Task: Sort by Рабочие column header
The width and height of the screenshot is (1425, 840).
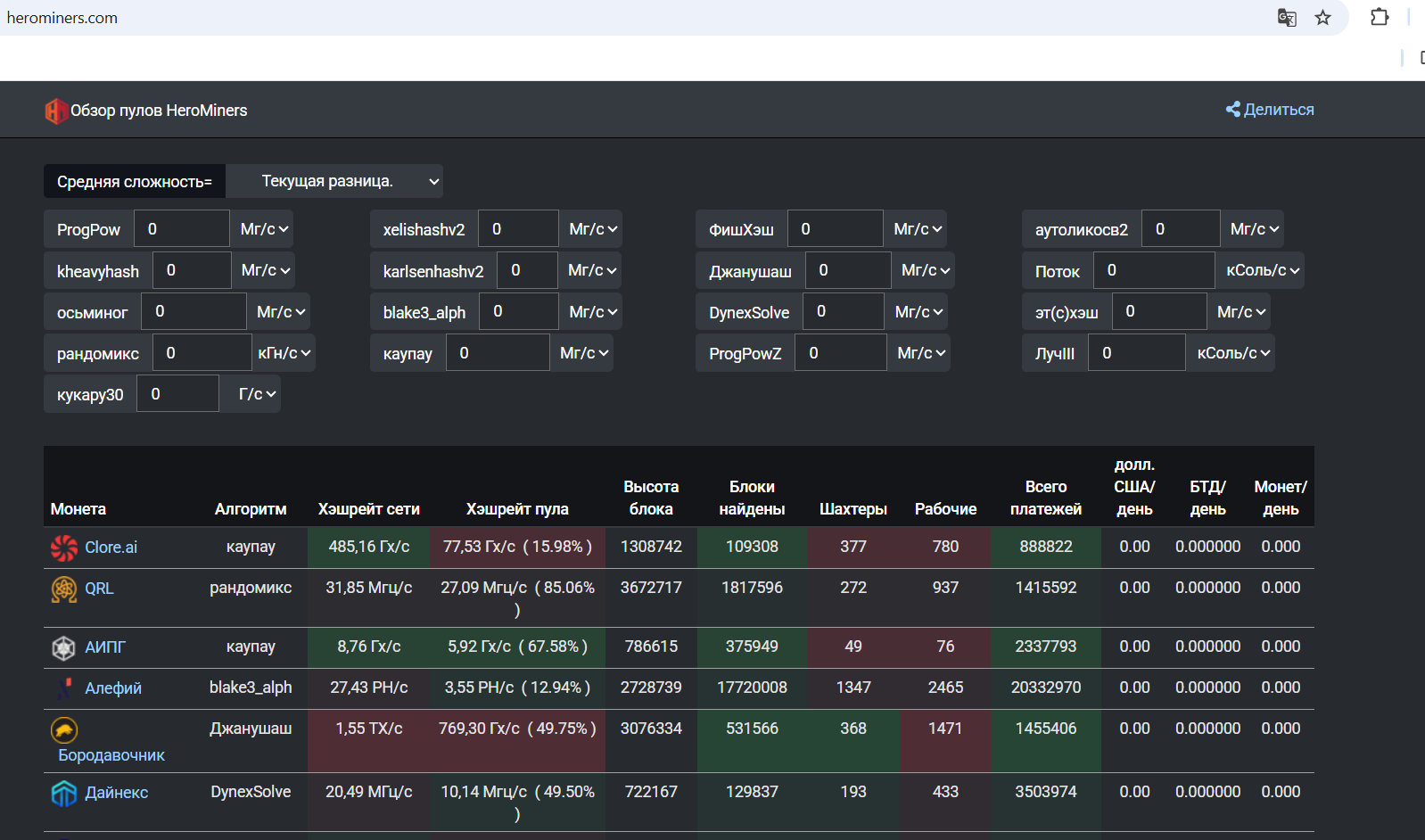Action: 945,509
